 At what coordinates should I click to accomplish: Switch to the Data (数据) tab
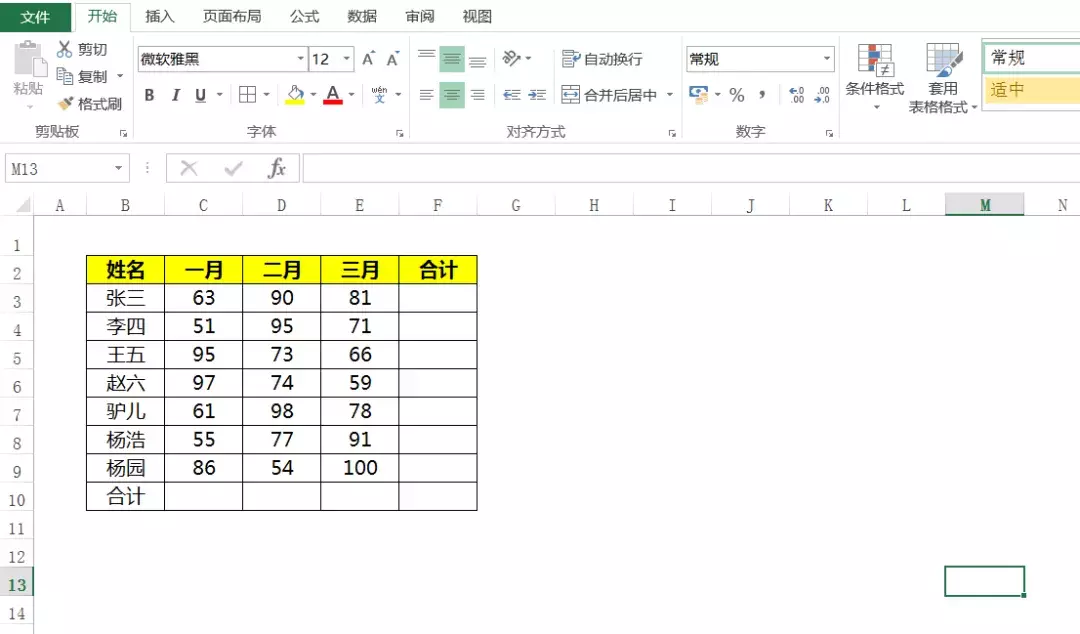point(362,17)
